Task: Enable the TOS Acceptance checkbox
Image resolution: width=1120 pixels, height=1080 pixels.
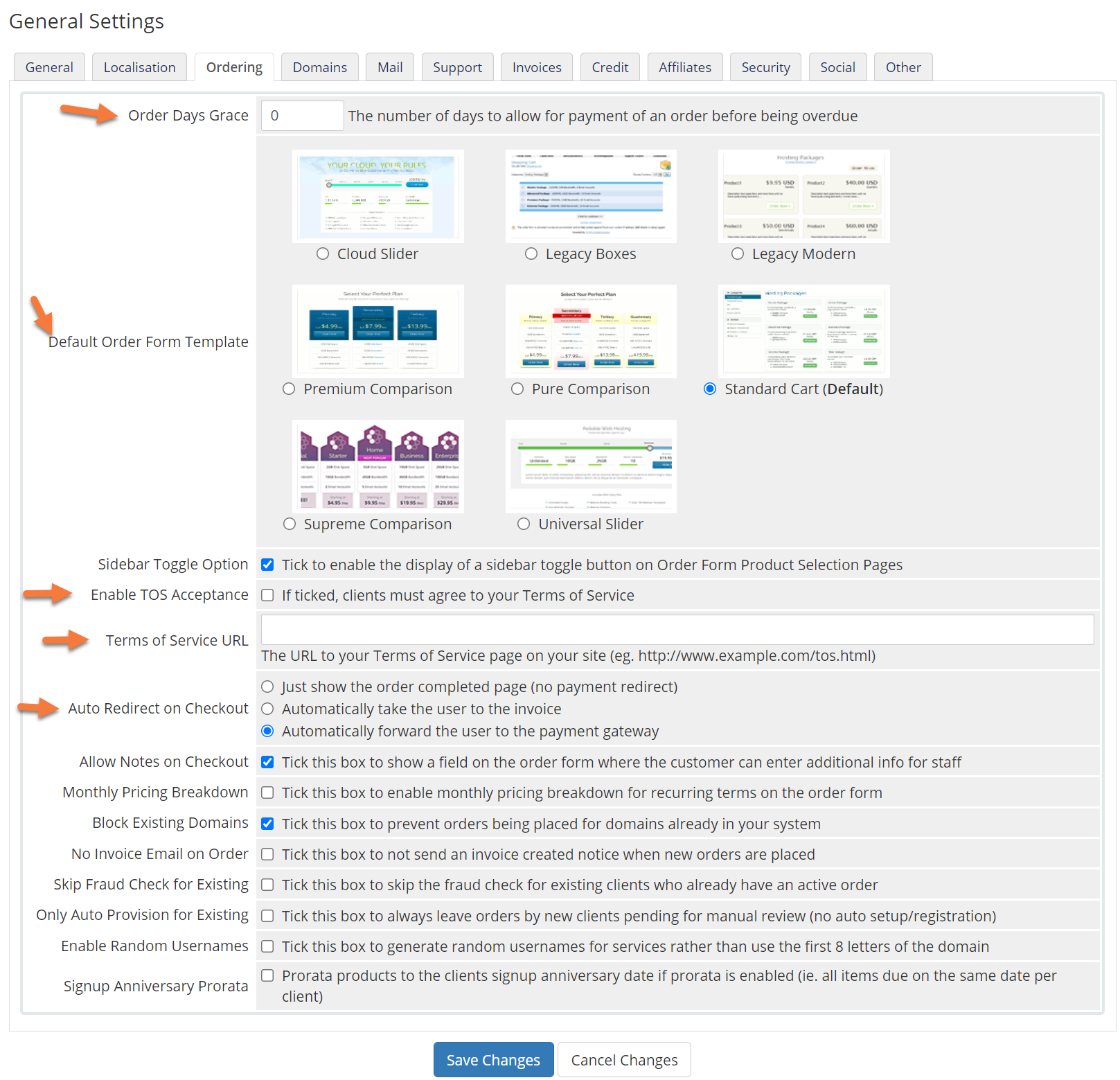Action: (x=267, y=596)
